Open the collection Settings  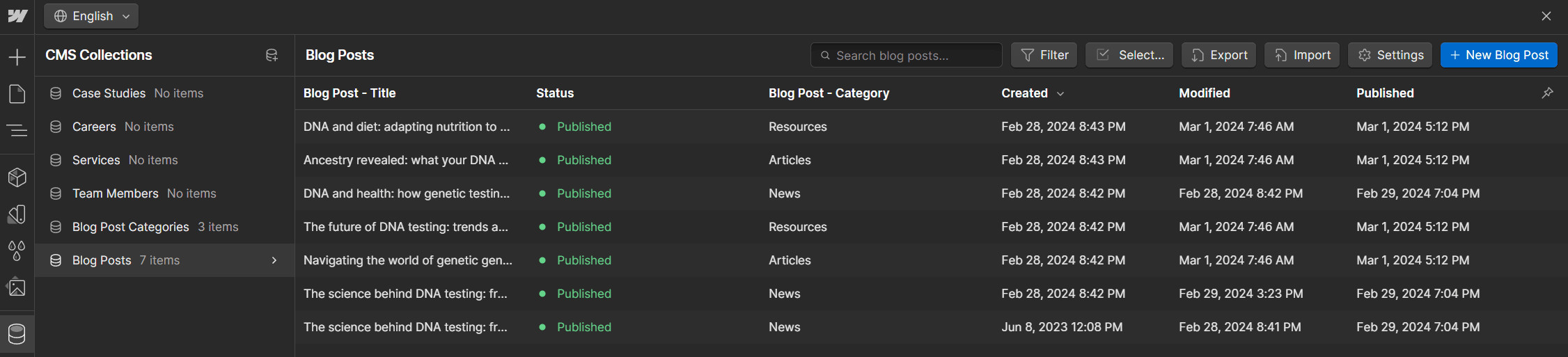point(1391,55)
